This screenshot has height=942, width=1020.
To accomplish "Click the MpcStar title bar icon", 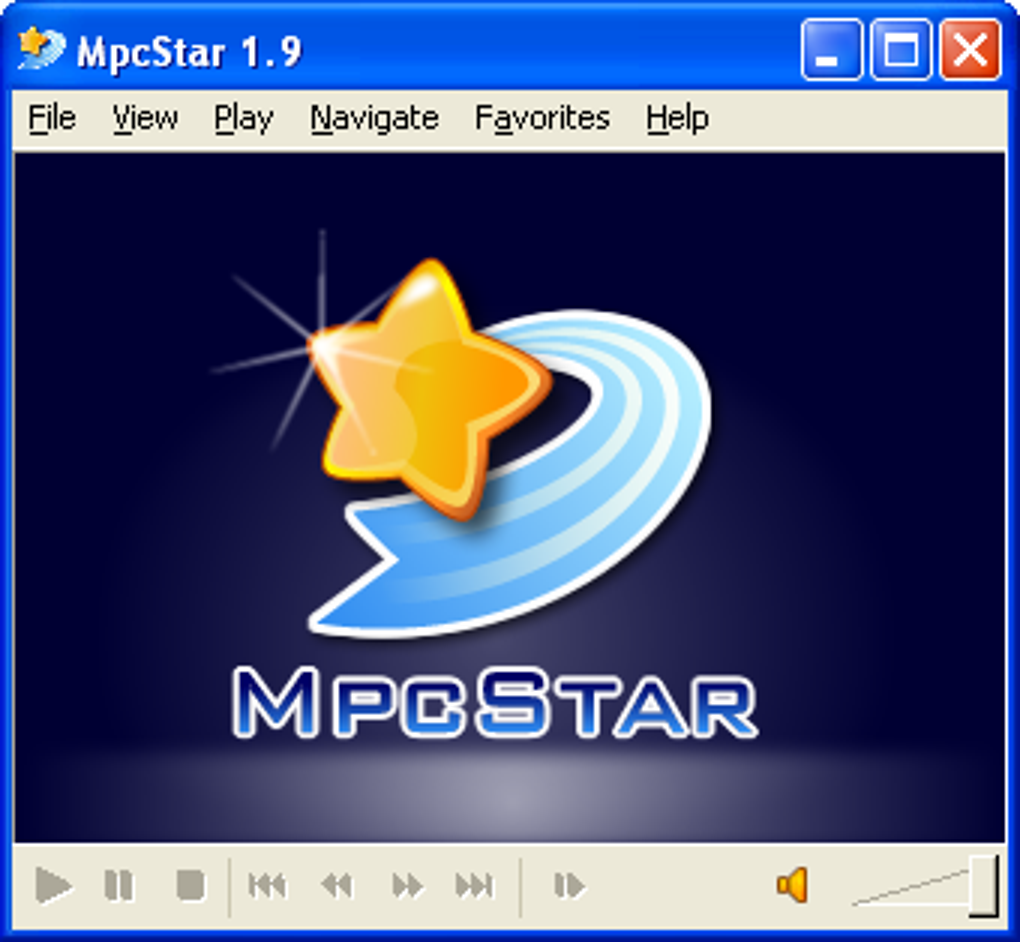I will tap(42, 49).
